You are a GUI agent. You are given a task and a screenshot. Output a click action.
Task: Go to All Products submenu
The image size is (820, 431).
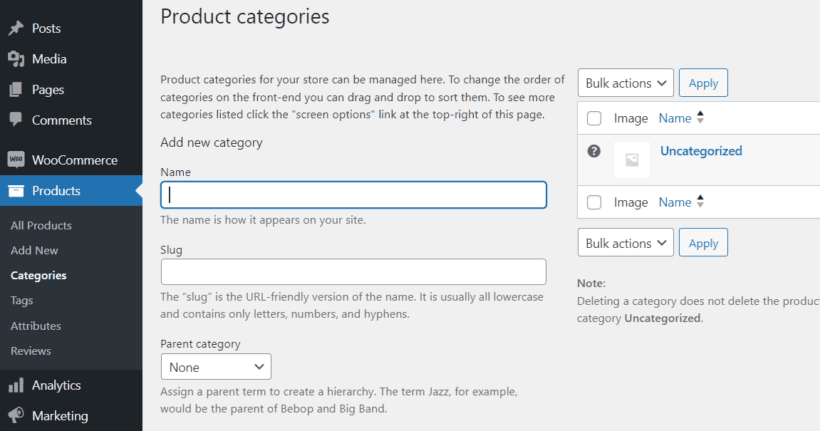[x=41, y=225]
